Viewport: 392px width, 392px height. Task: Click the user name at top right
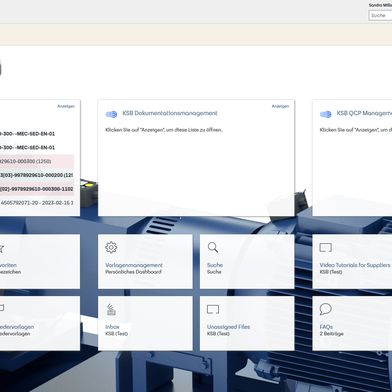click(x=380, y=5)
